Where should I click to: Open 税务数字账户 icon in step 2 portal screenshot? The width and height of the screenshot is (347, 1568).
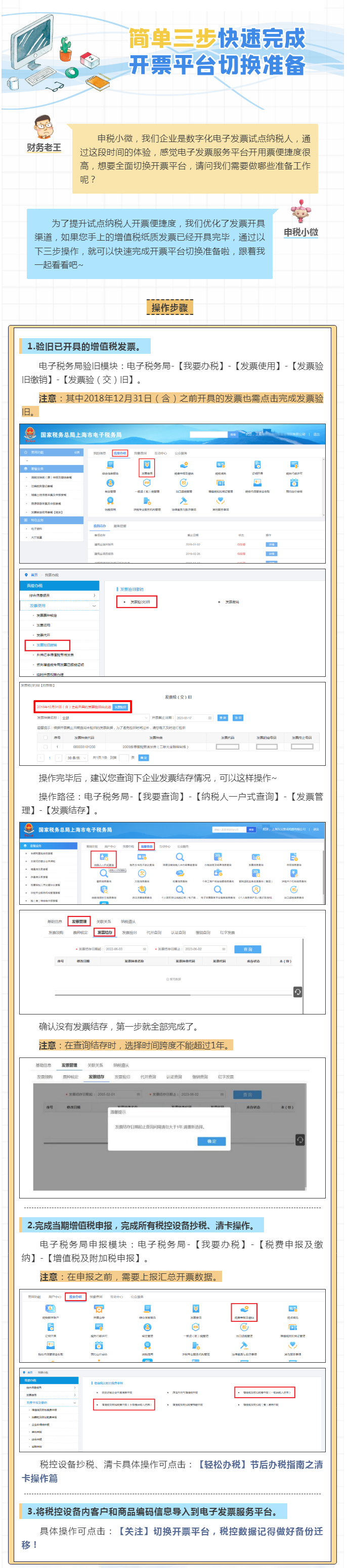pos(51,1308)
